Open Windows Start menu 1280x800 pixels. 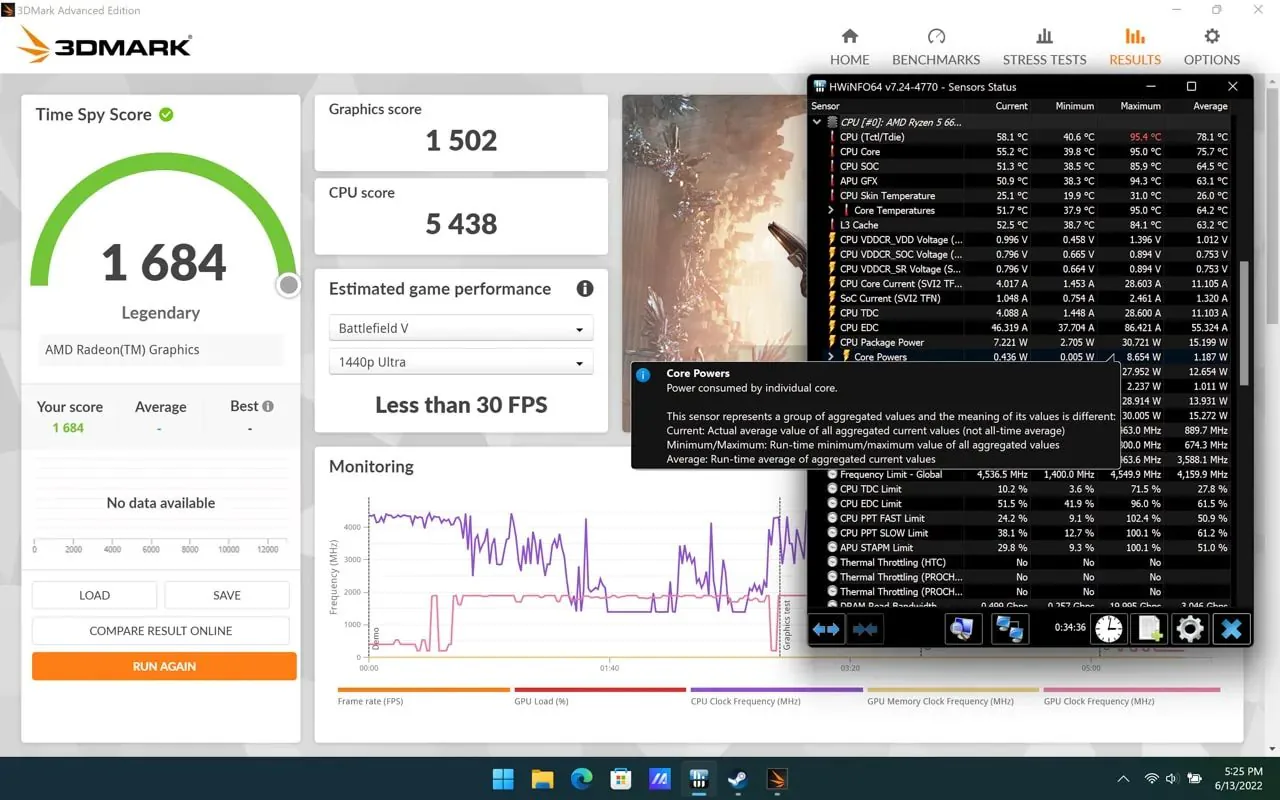click(x=503, y=779)
